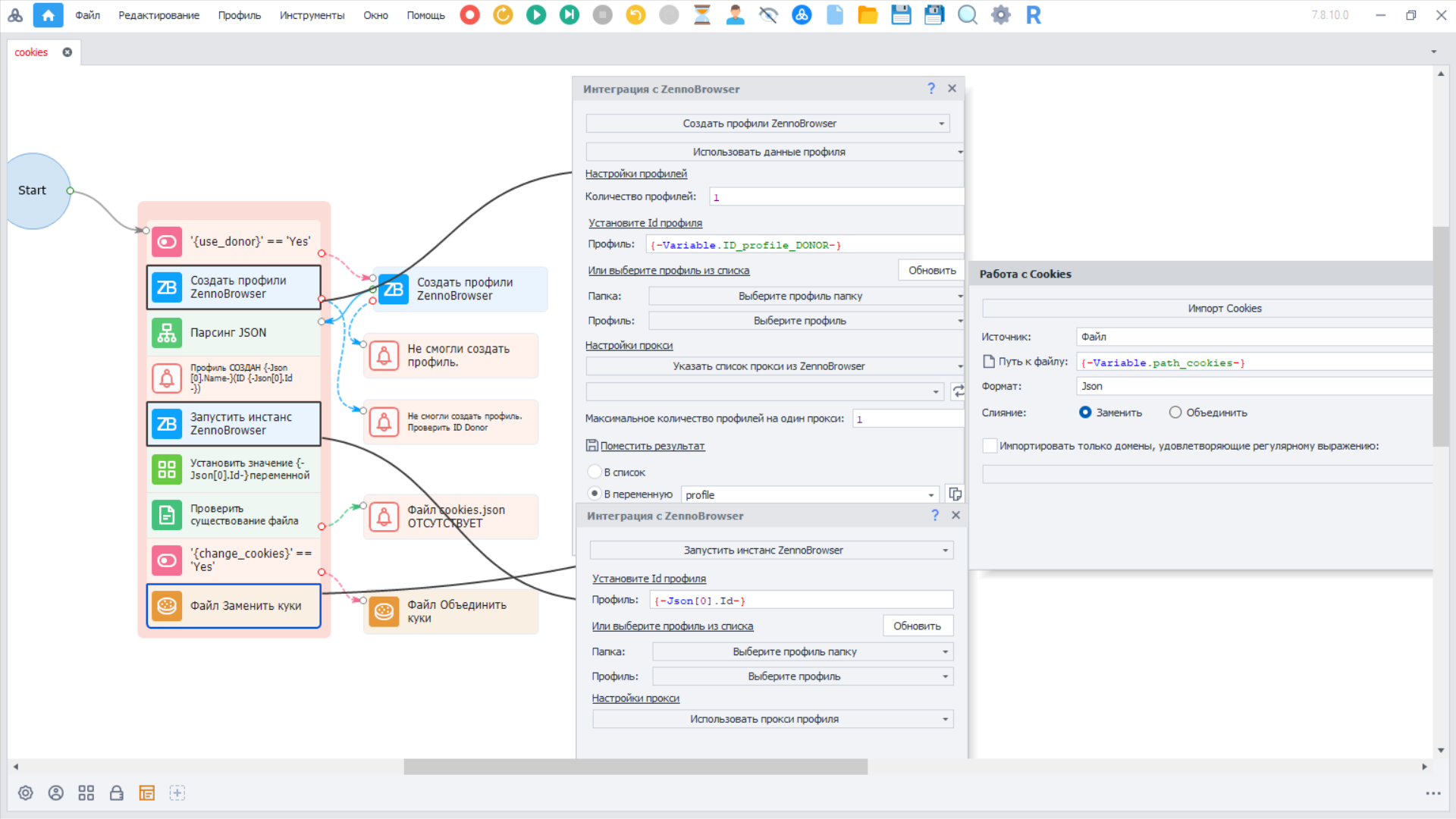The height and width of the screenshot is (819, 1456).
Task: Select the 'Парсинг JSON' action block
Action: [234, 333]
